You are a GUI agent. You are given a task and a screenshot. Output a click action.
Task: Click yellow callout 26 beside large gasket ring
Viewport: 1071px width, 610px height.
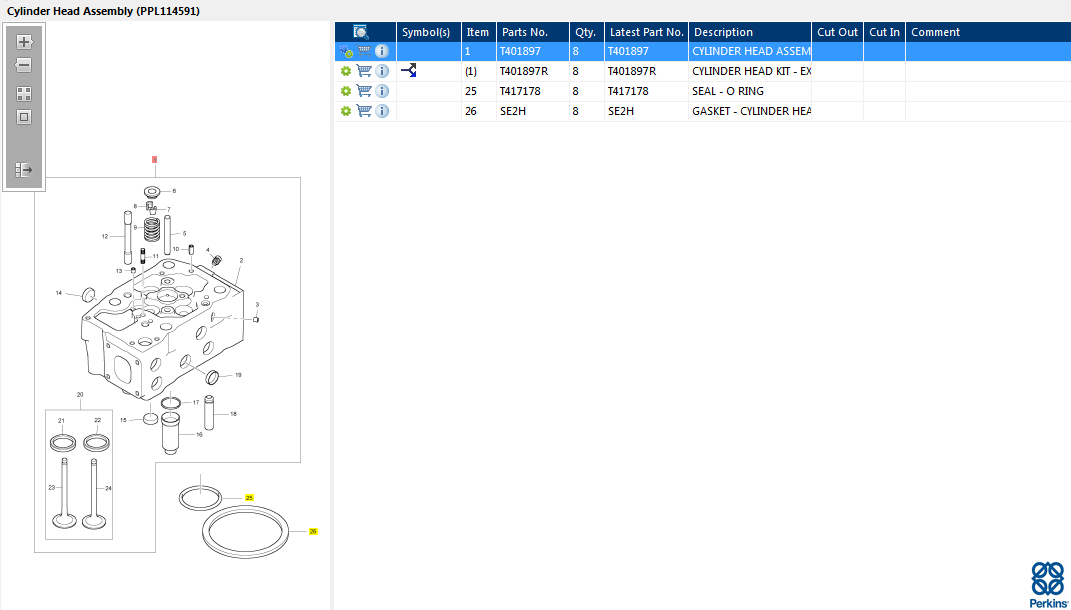tap(313, 531)
